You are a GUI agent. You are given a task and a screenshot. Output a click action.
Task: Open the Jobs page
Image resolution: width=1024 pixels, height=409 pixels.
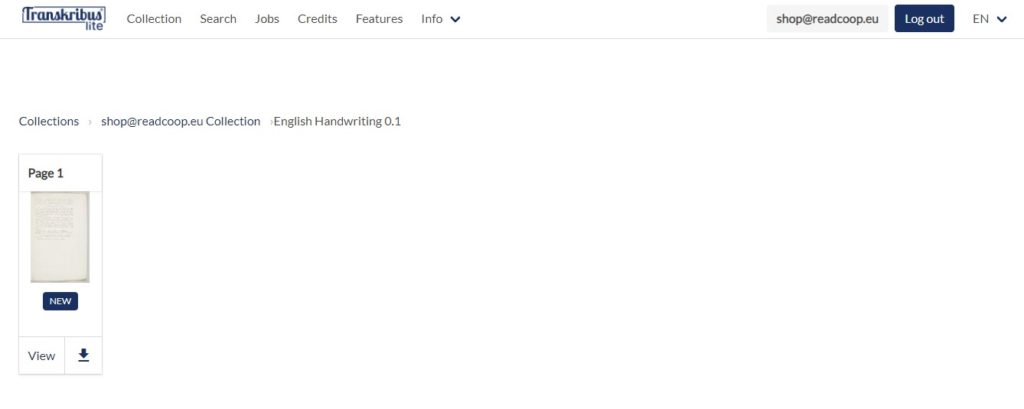point(267,19)
